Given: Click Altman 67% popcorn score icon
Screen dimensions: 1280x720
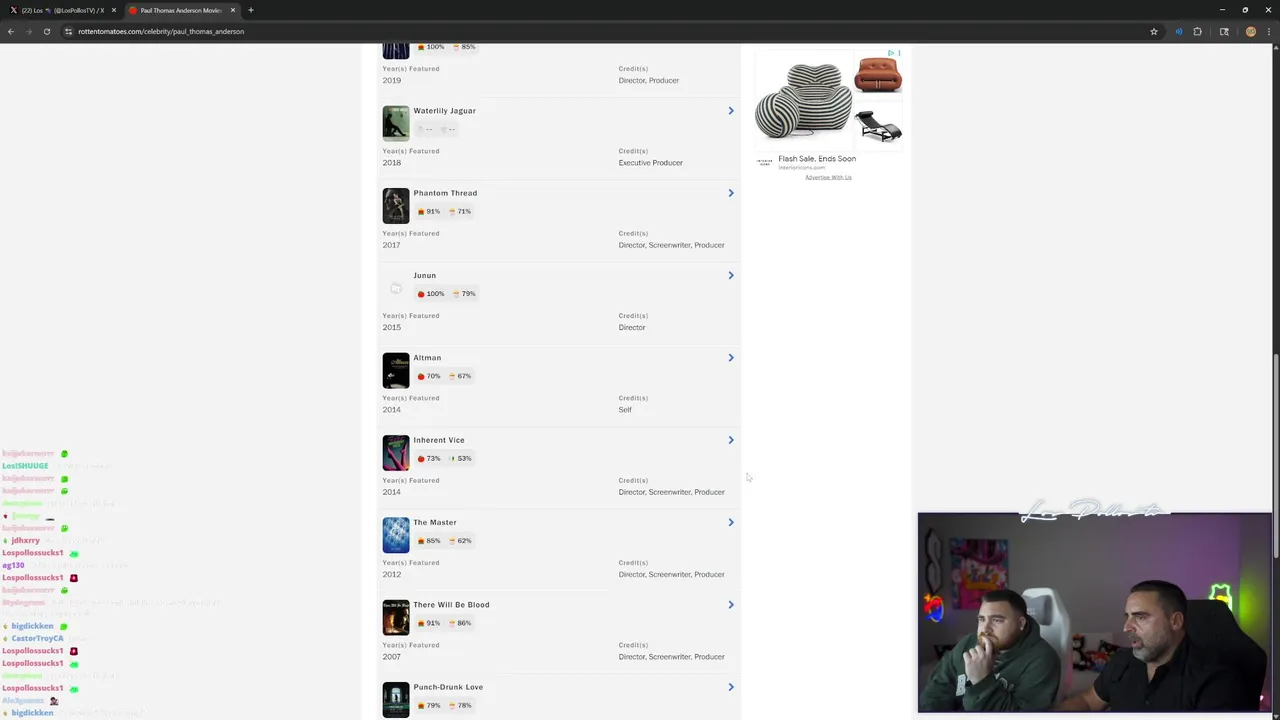Looking at the screenshot, I should [452, 376].
